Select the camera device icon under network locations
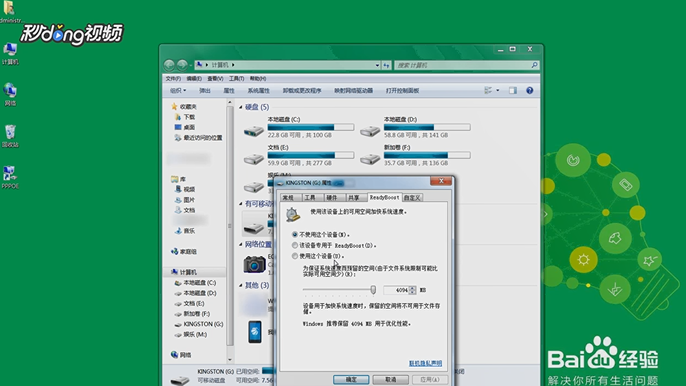686x386 pixels. pyautogui.click(x=255, y=264)
